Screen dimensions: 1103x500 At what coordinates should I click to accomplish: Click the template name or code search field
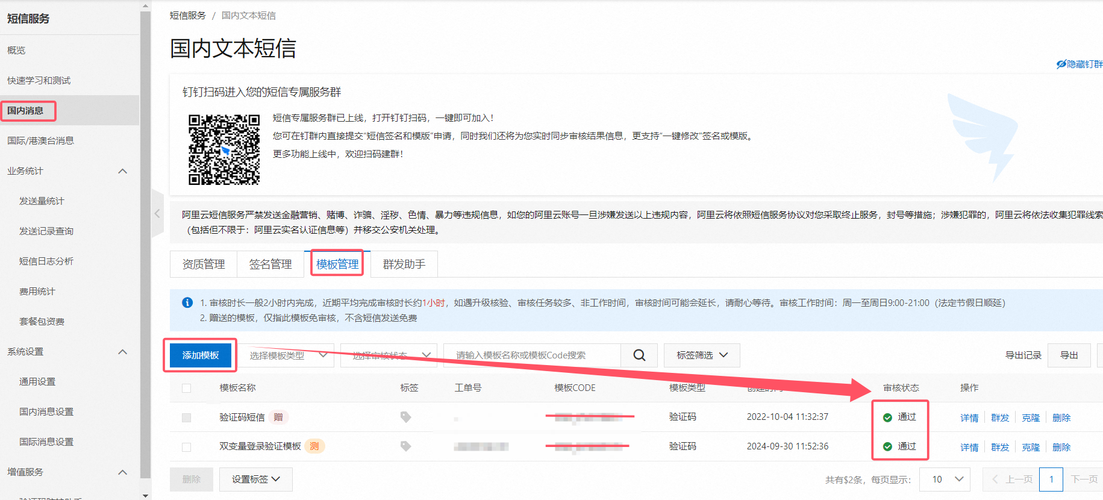coord(532,356)
